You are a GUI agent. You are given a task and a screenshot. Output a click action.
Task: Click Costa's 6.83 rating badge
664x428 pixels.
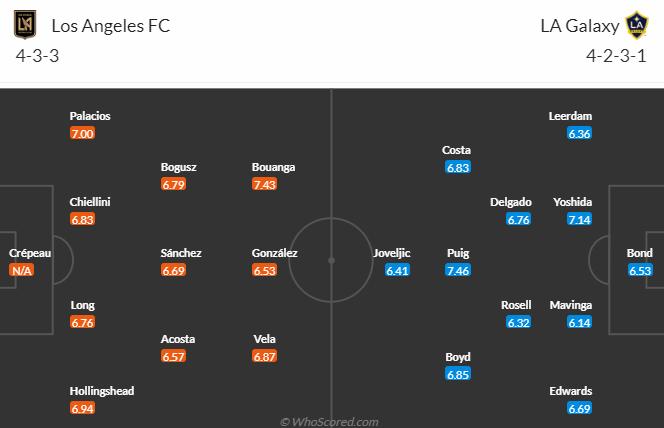coord(458,168)
